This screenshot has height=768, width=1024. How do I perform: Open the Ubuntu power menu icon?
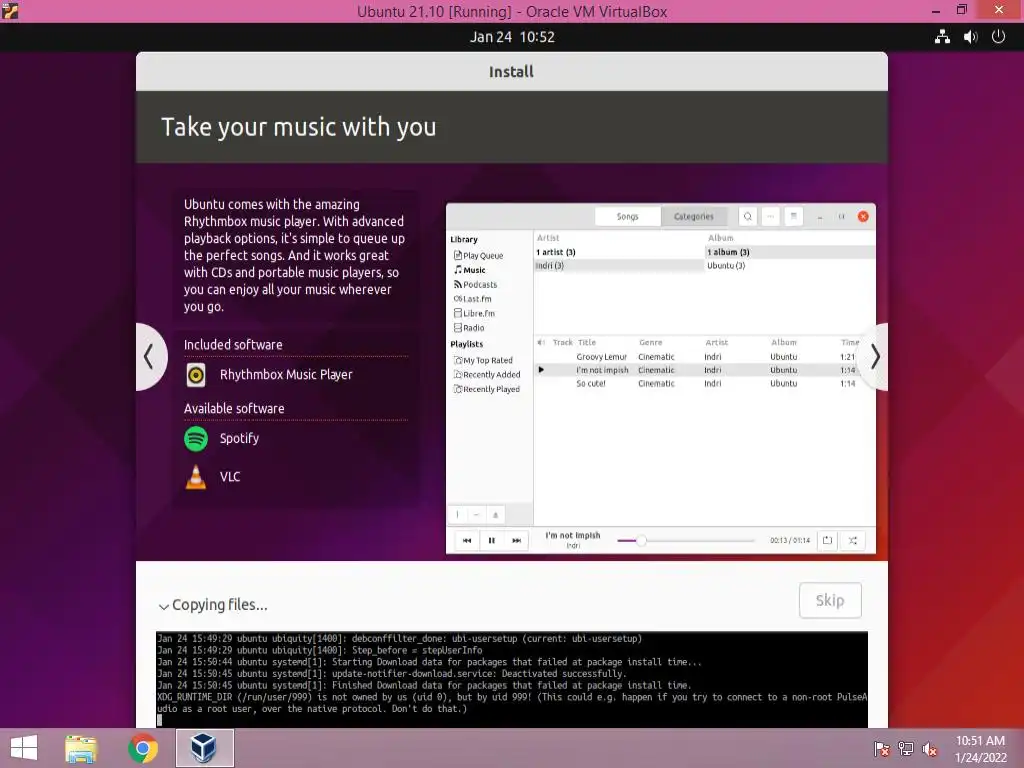point(999,37)
